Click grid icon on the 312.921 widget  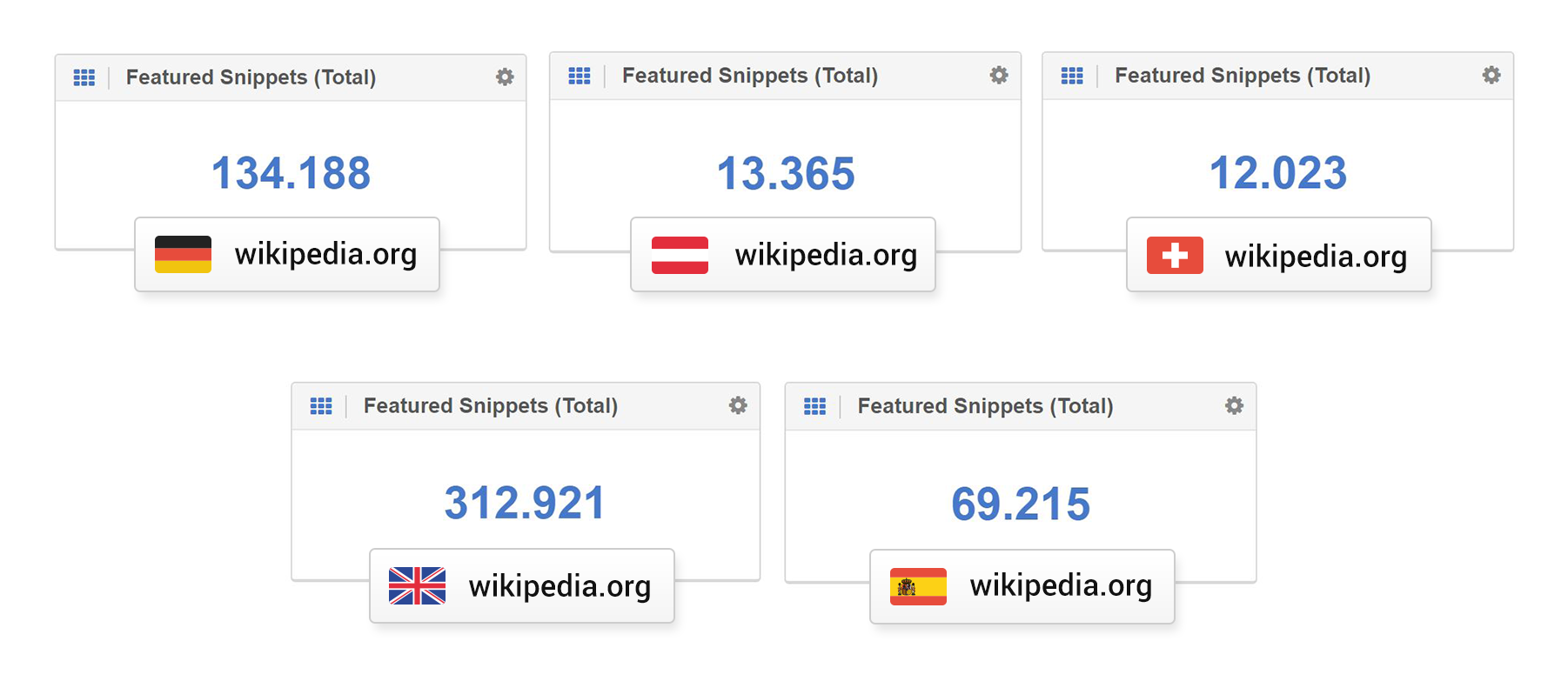coord(321,406)
